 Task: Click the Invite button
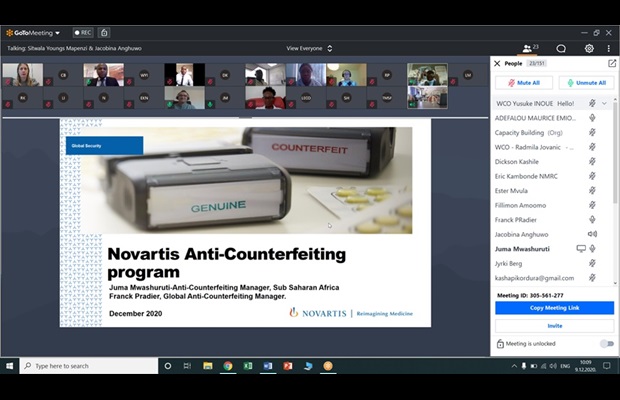pyautogui.click(x=554, y=326)
